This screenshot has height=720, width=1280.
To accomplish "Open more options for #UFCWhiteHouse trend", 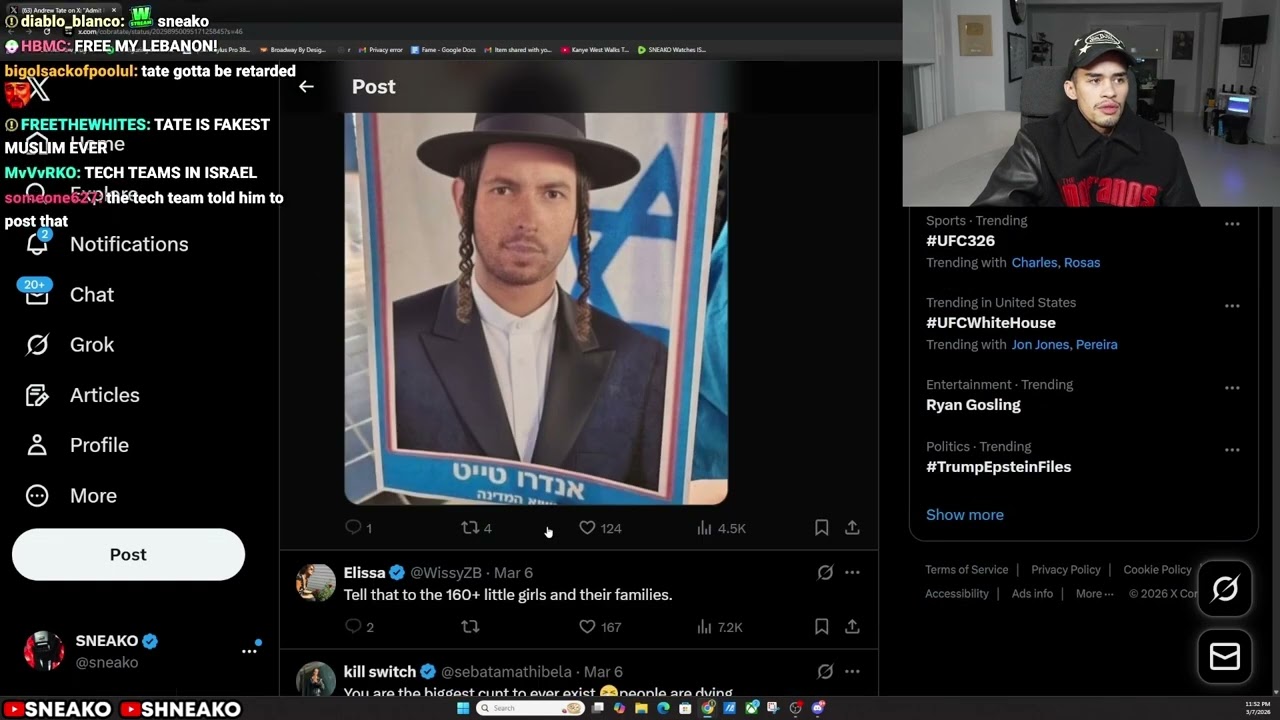I will coord(1232,306).
